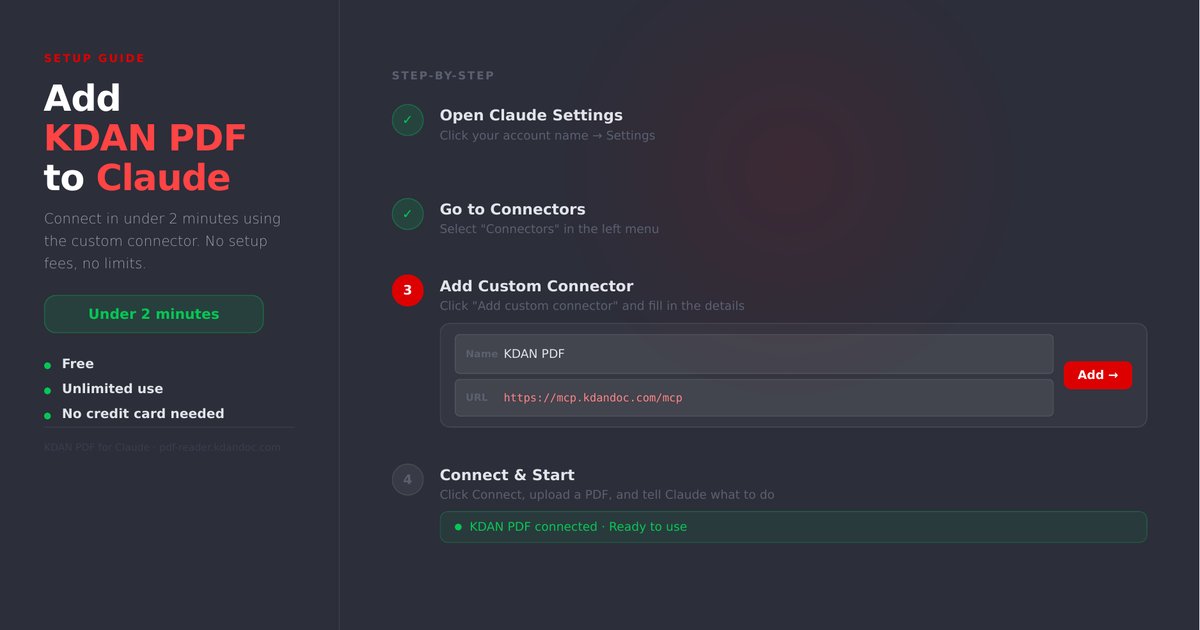The image size is (1200, 630).
Task: Select the Open Claude Settings heading
Action: pyautogui.click(x=531, y=115)
